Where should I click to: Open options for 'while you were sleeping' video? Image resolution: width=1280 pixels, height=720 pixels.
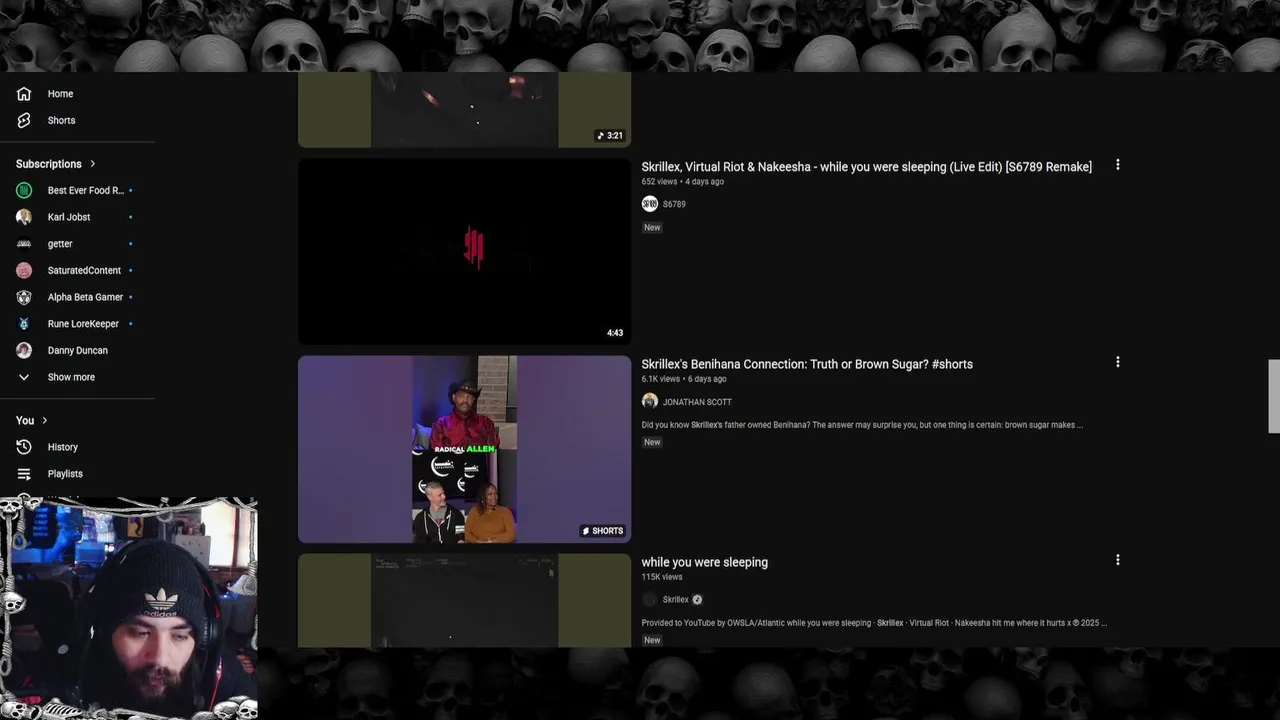coord(1118,560)
